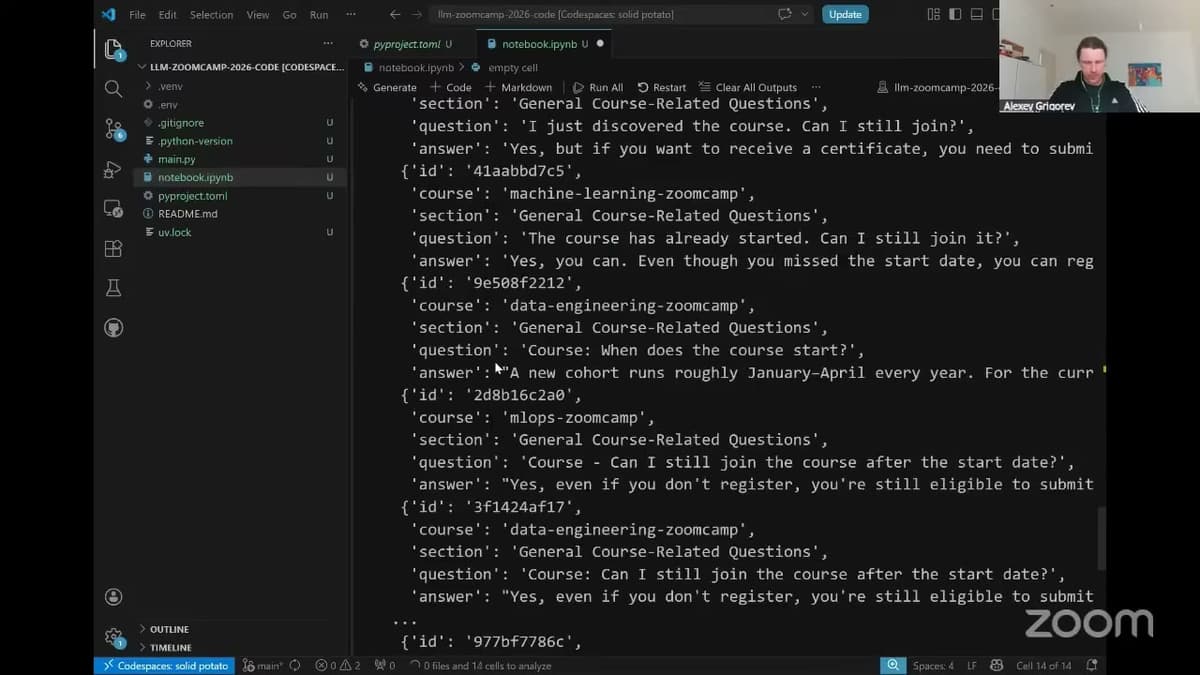
Task: Toggle panel visibility in title bar
Action: tap(976, 14)
